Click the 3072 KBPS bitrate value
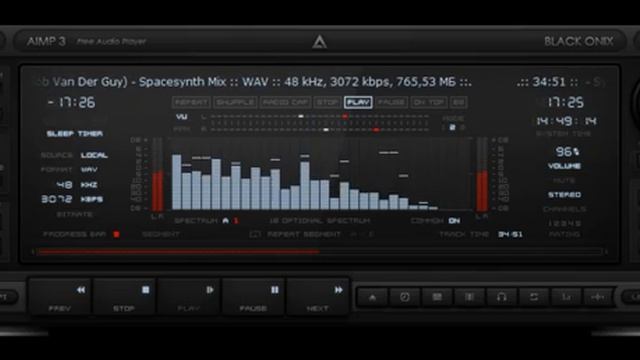This screenshot has height=360, width=640. tap(72, 199)
